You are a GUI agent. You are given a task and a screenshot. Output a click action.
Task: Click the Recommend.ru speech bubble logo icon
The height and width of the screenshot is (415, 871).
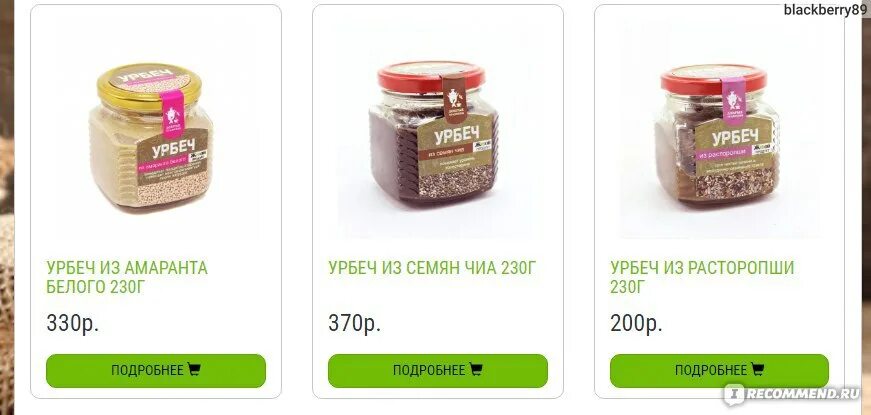[733, 394]
